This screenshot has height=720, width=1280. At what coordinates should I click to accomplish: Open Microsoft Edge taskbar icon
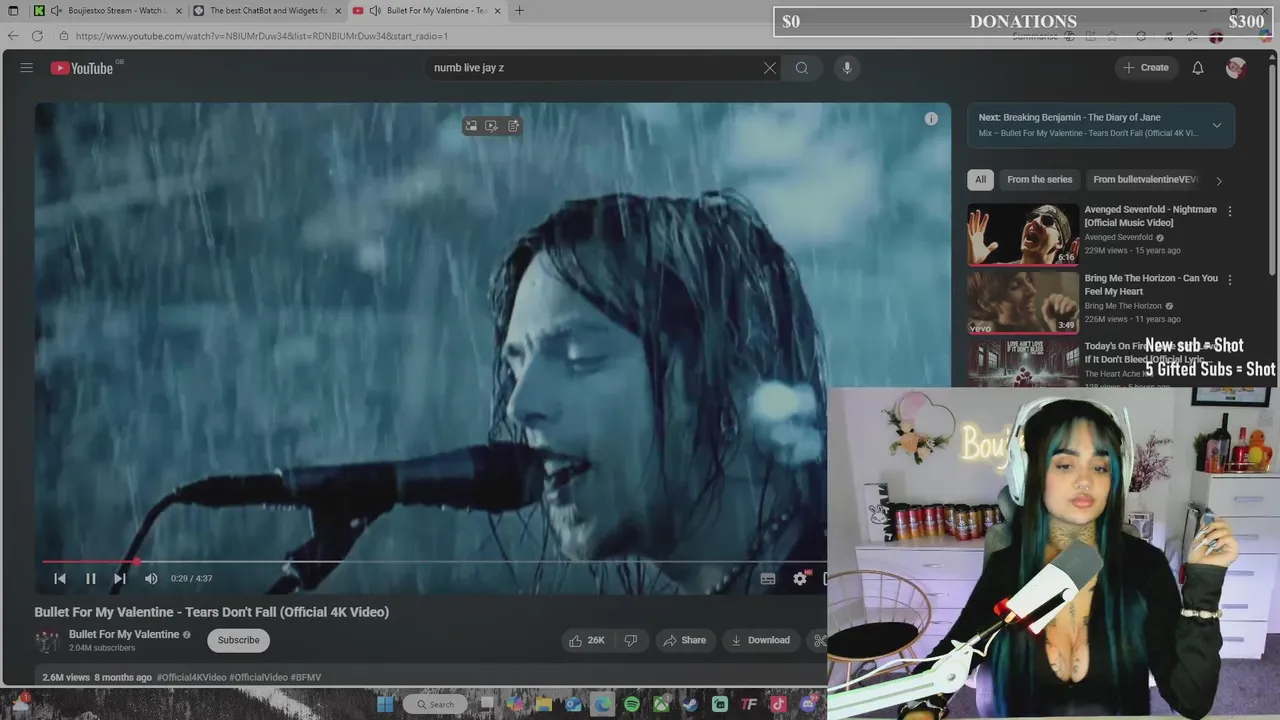[602, 704]
